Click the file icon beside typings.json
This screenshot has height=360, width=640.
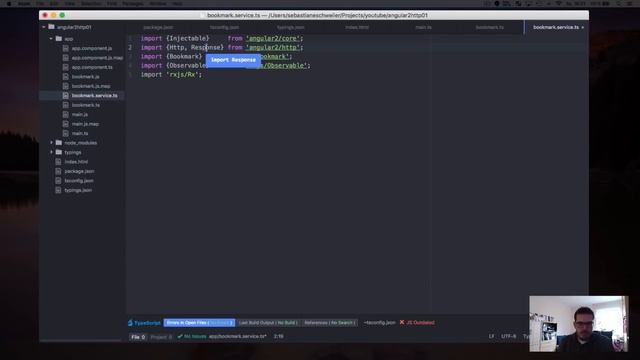point(58,190)
